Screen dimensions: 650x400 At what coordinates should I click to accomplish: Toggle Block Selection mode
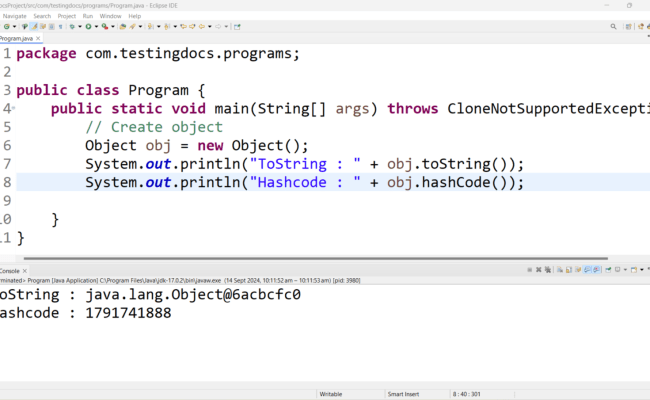coord(51,27)
